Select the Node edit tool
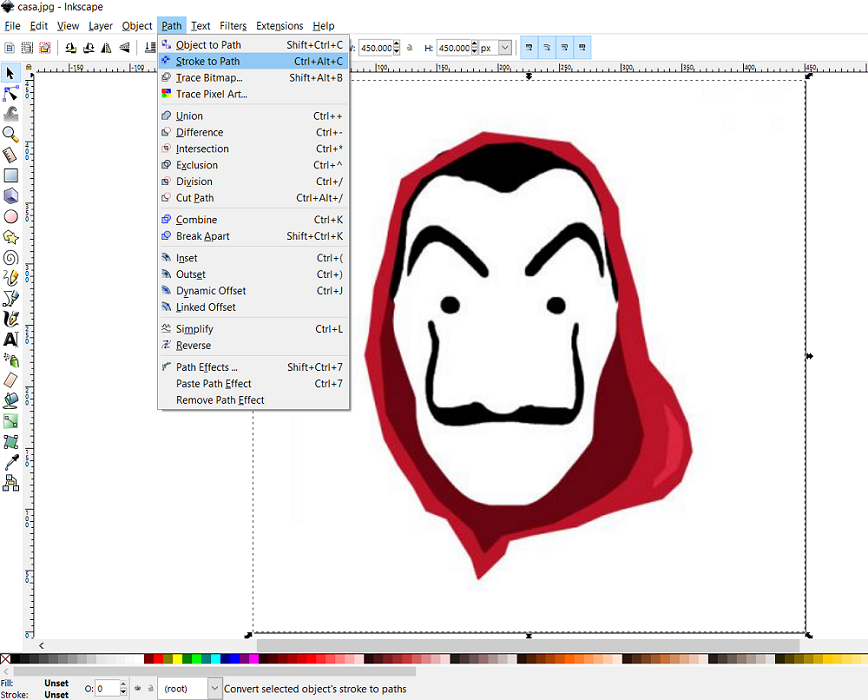Viewport: 868px width, 700px height. tap(11, 94)
